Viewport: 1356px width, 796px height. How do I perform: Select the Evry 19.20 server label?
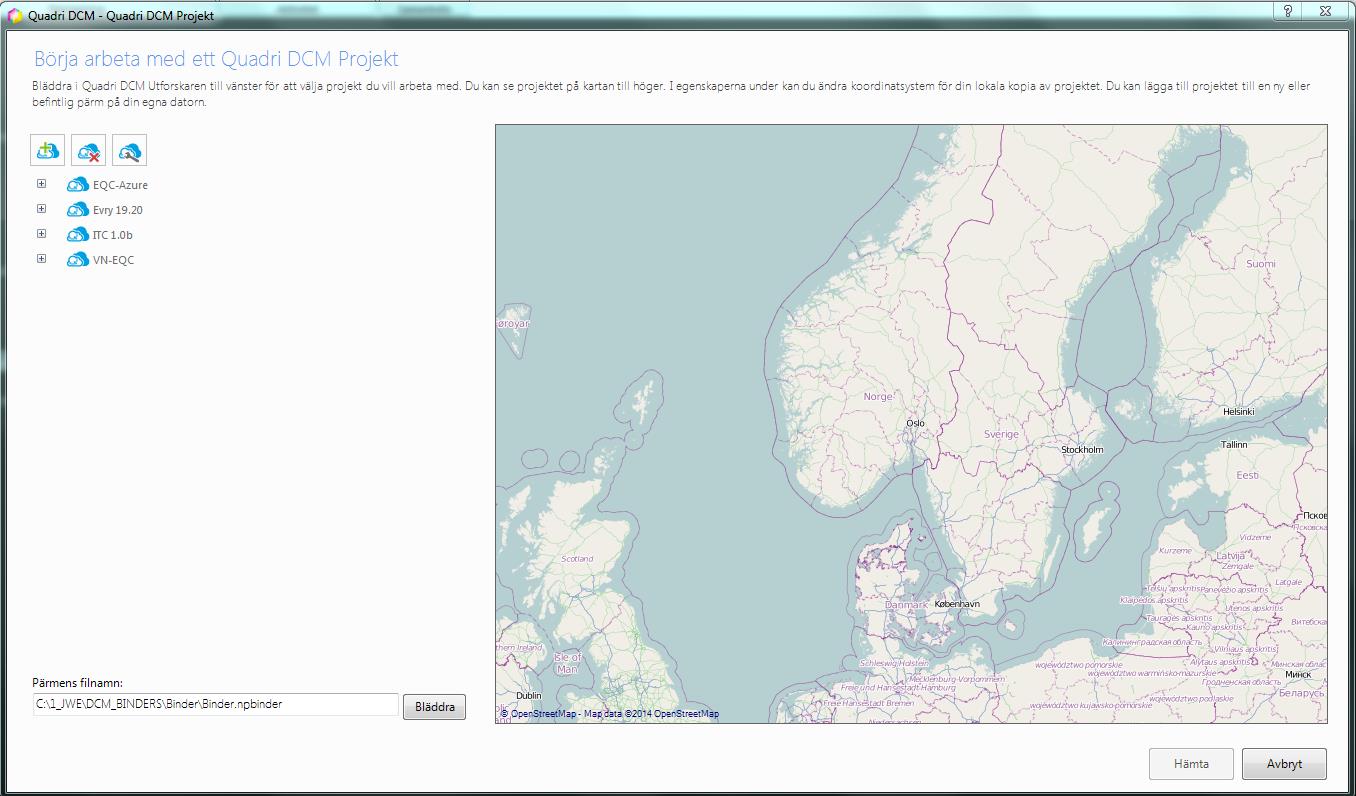(118, 210)
